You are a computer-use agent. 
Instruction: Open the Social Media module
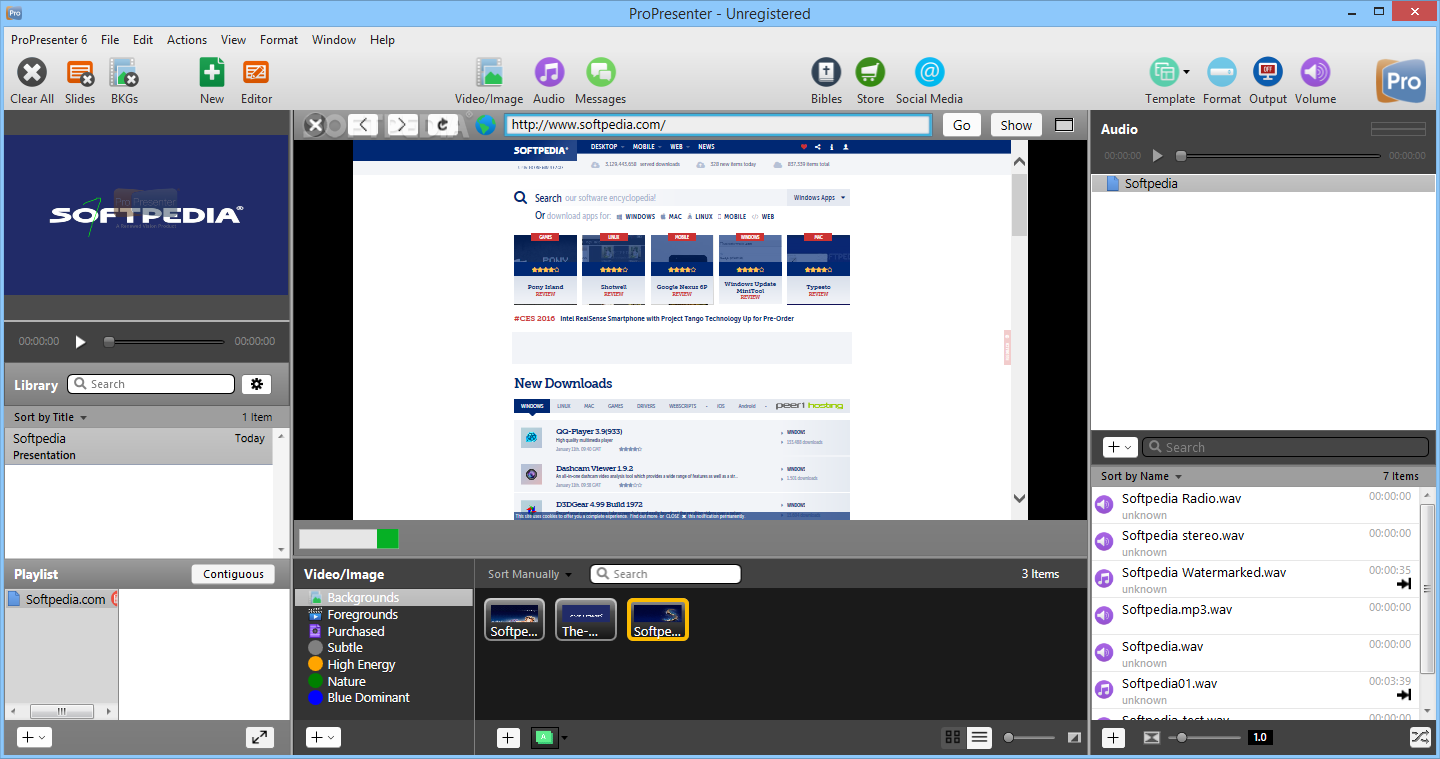(929, 73)
